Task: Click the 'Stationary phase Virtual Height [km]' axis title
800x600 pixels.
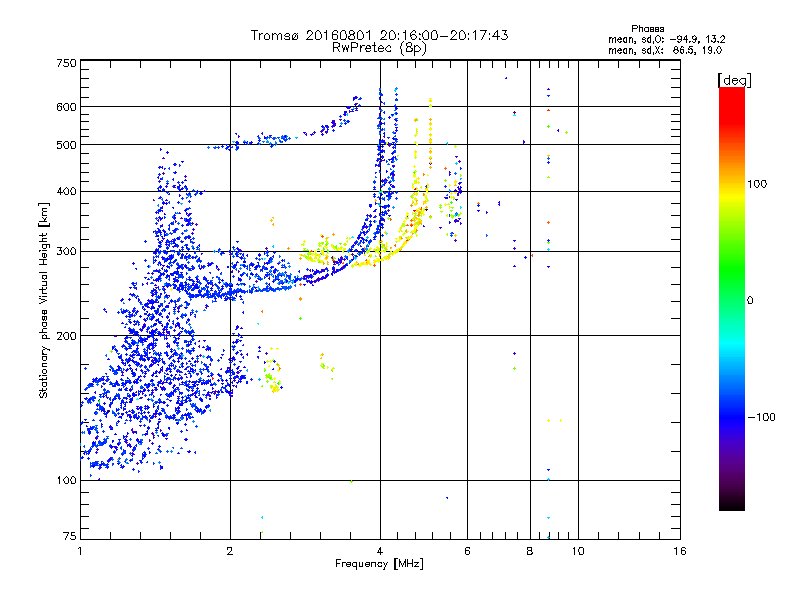Action: click(44, 300)
